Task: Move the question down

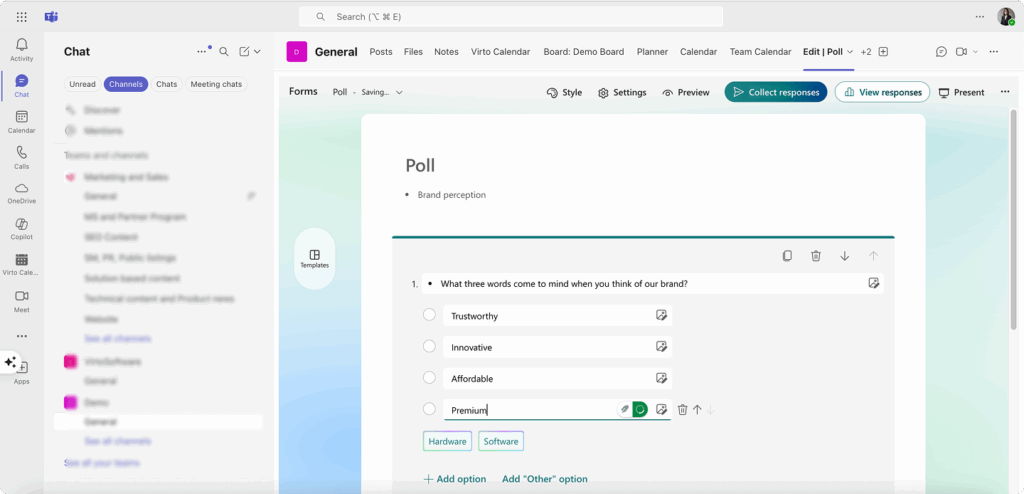Action: [x=844, y=256]
